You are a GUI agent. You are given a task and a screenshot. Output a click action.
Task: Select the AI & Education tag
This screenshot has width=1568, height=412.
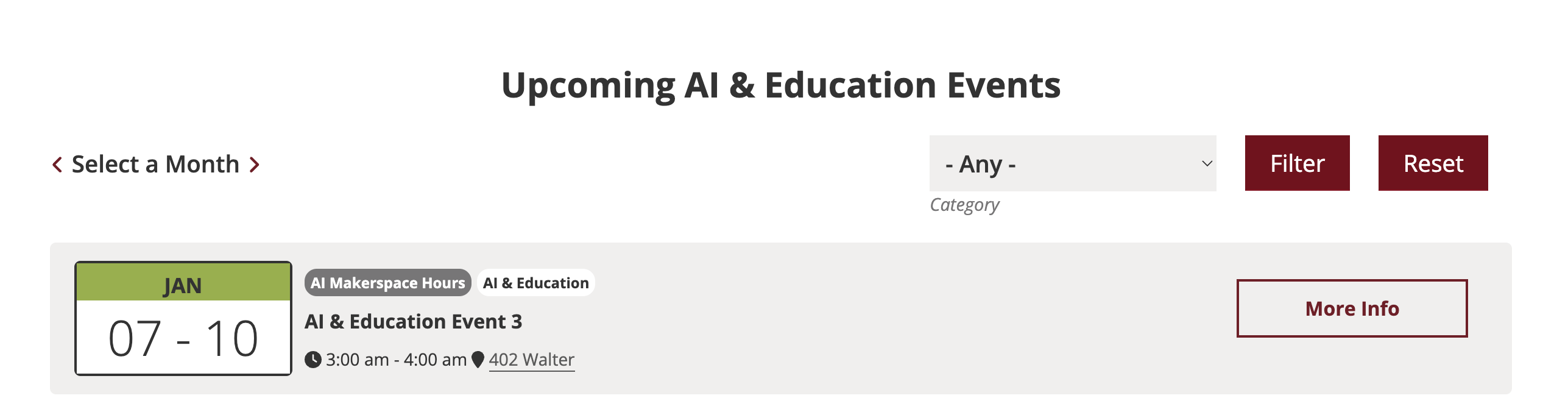tap(536, 283)
